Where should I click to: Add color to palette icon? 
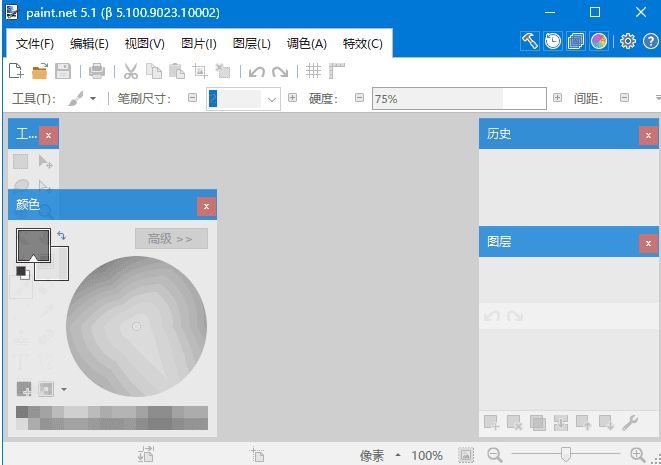(x=24, y=389)
